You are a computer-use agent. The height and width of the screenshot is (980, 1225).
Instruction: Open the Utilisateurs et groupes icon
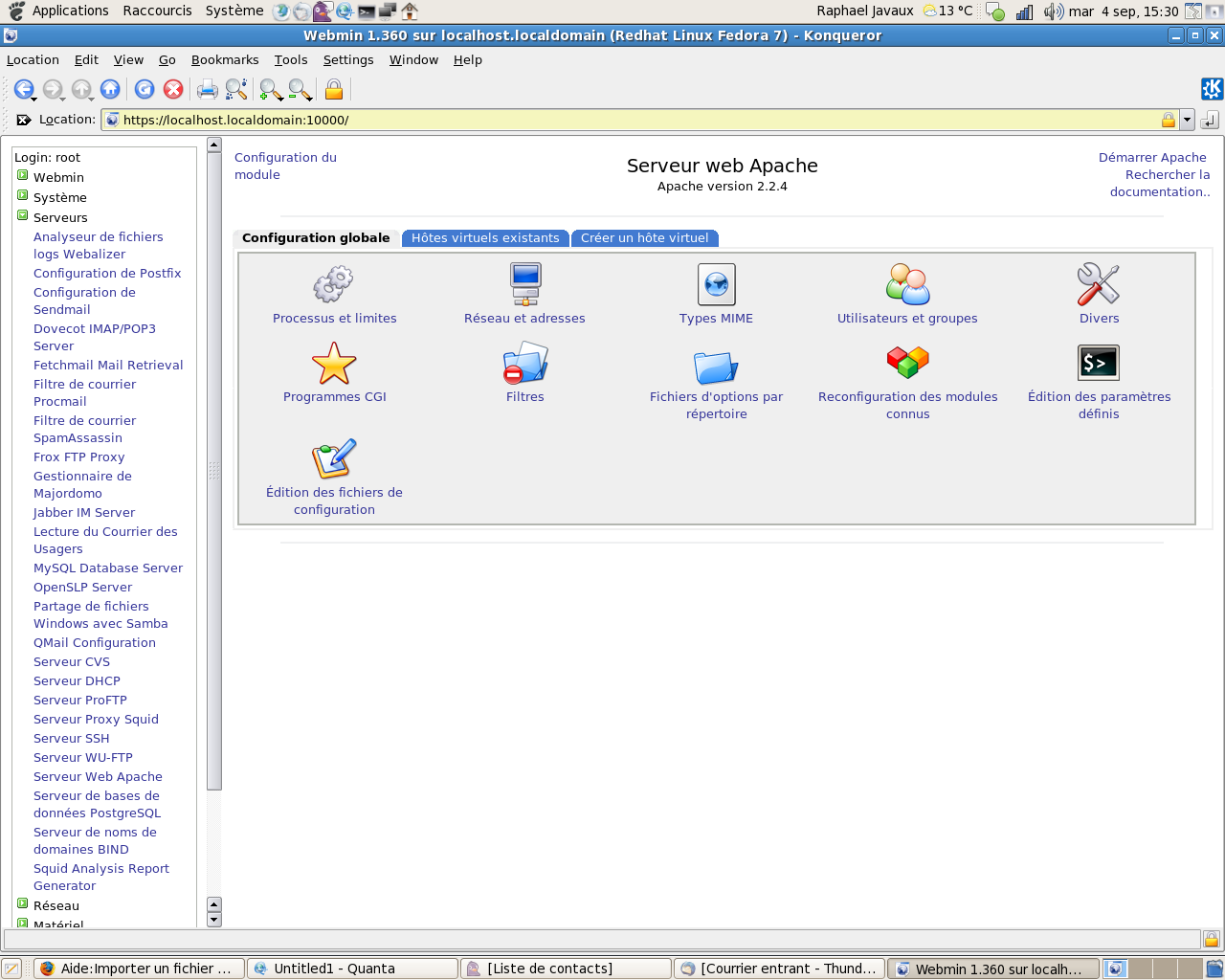click(907, 284)
